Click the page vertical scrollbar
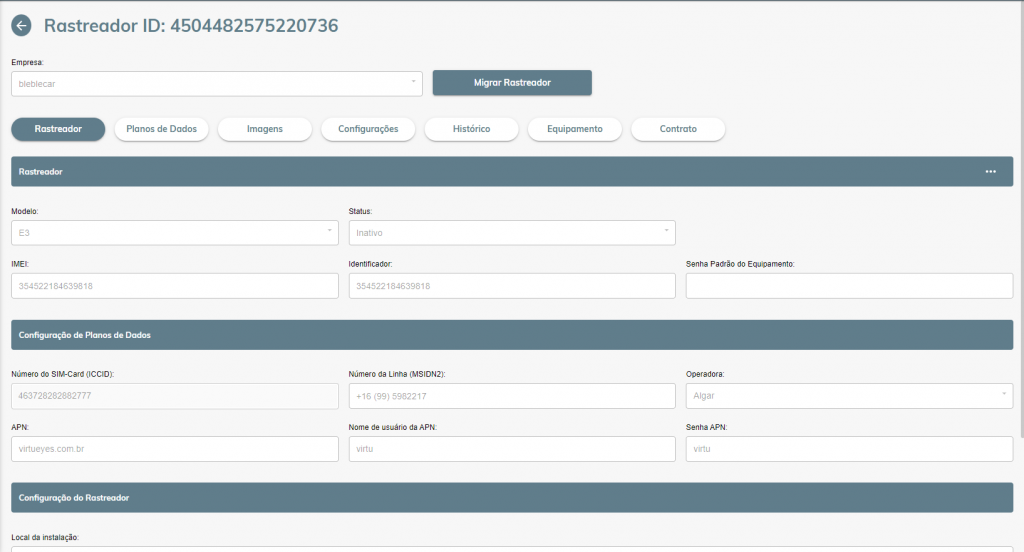 (1021, 219)
